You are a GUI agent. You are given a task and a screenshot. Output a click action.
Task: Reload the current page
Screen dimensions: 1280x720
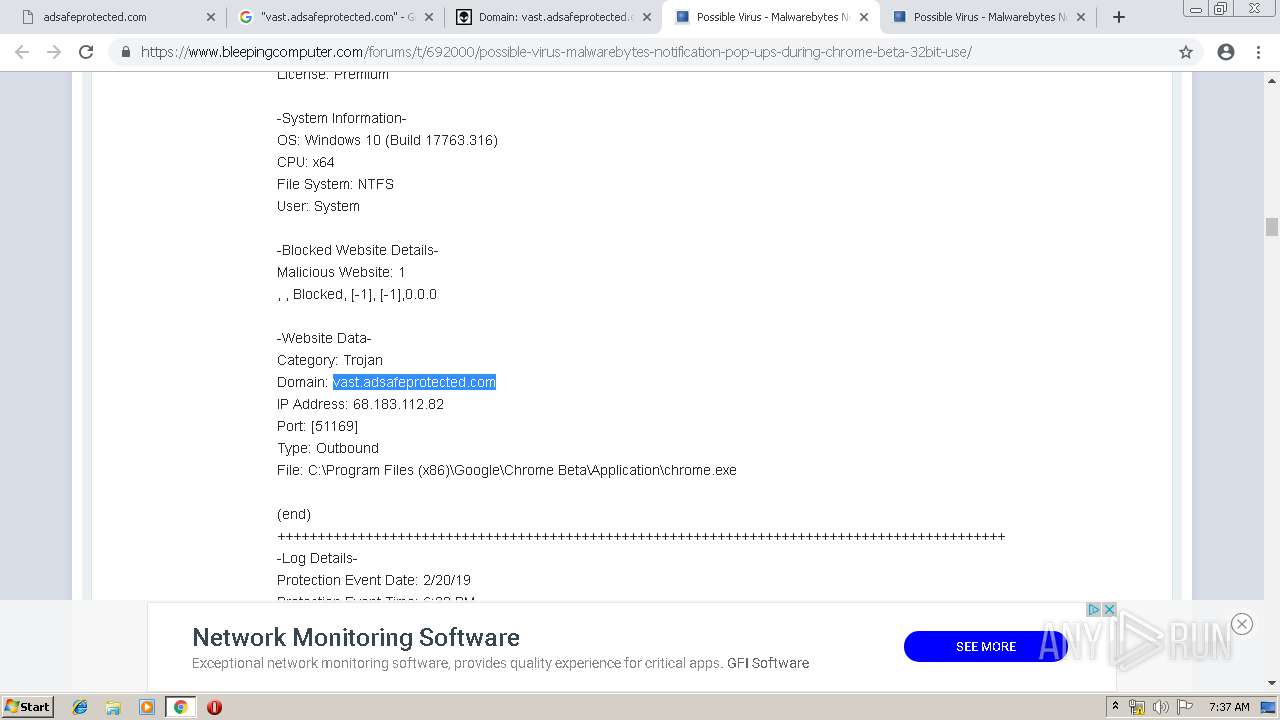pyautogui.click(x=86, y=52)
